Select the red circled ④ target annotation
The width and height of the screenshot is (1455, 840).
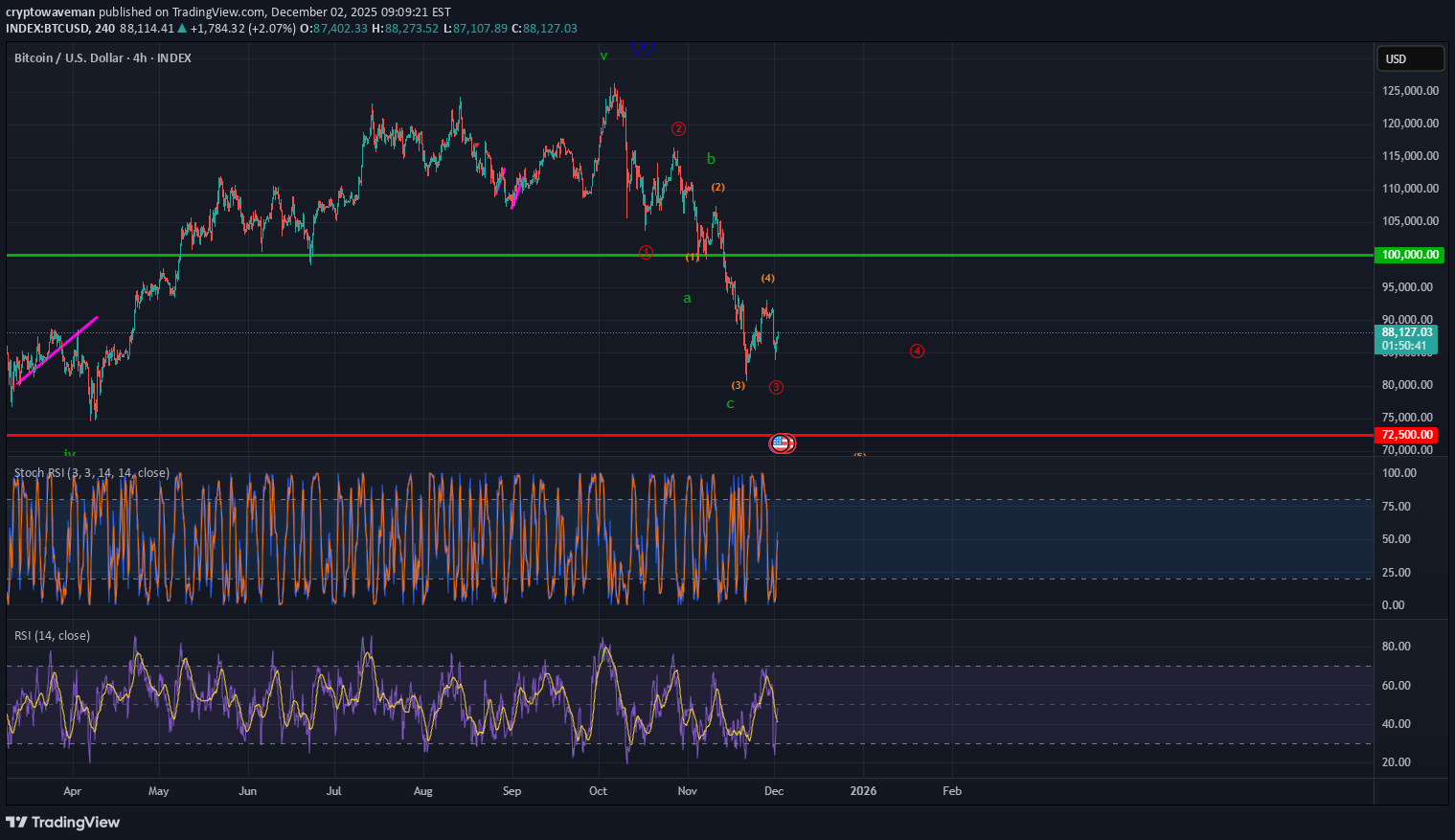917,351
